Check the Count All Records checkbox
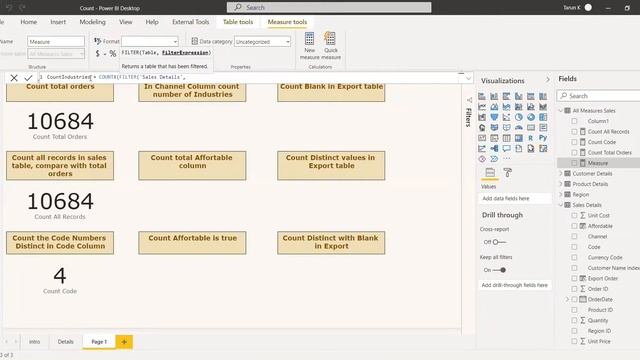 574,131
